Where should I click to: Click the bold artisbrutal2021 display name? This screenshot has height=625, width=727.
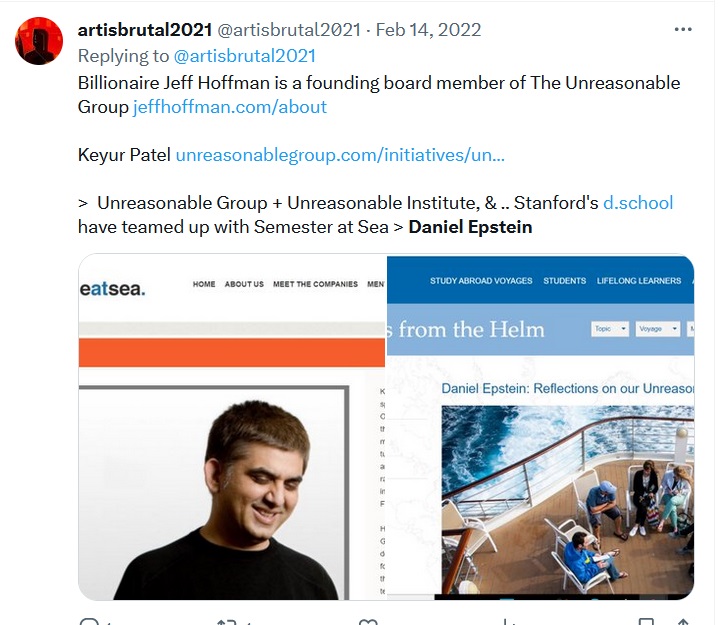(x=145, y=30)
